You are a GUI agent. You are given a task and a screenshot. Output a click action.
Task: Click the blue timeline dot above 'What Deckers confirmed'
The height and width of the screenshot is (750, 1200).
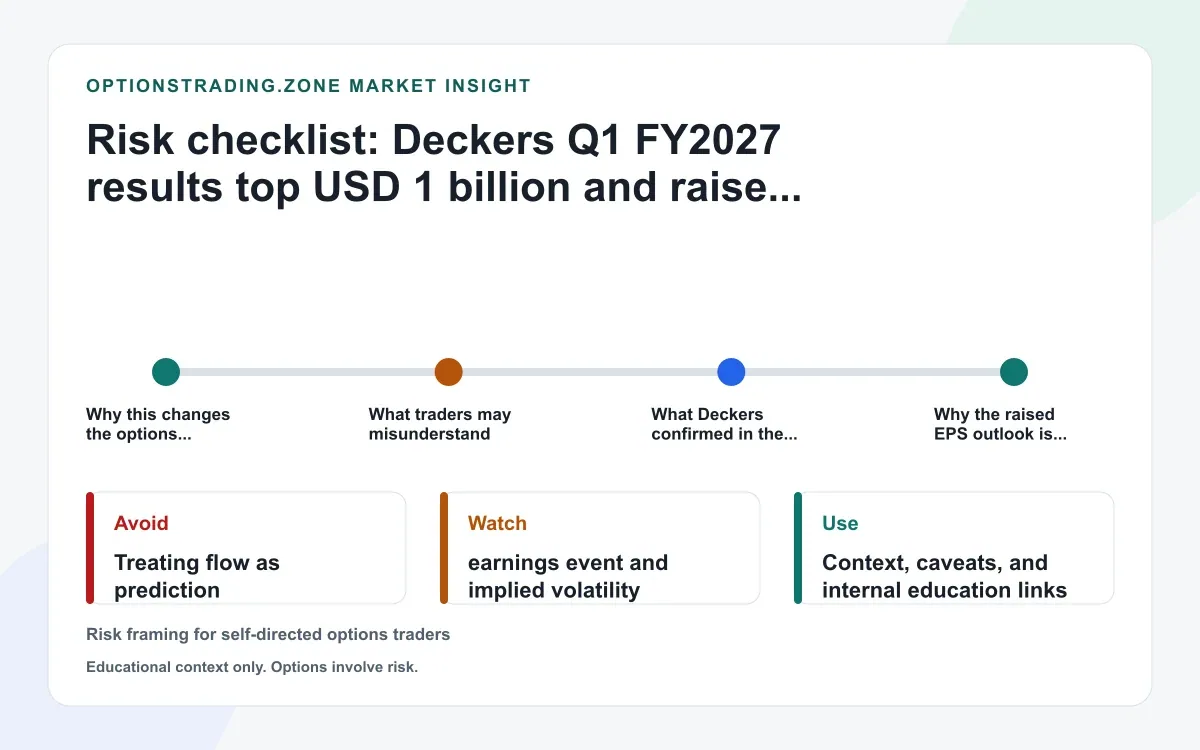pyautogui.click(x=732, y=372)
